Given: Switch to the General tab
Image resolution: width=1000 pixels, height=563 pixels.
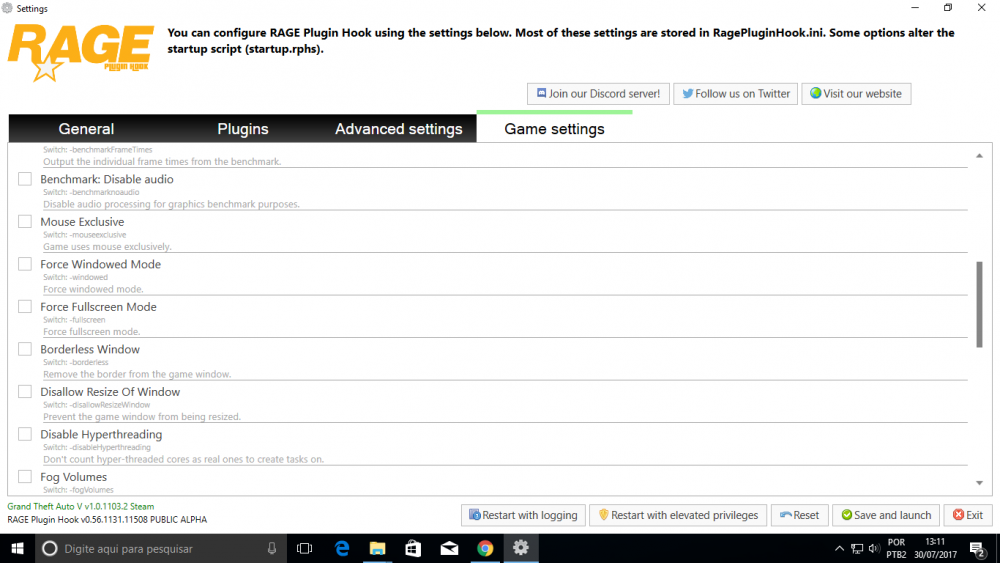Looking at the screenshot, I should [86, 129].
